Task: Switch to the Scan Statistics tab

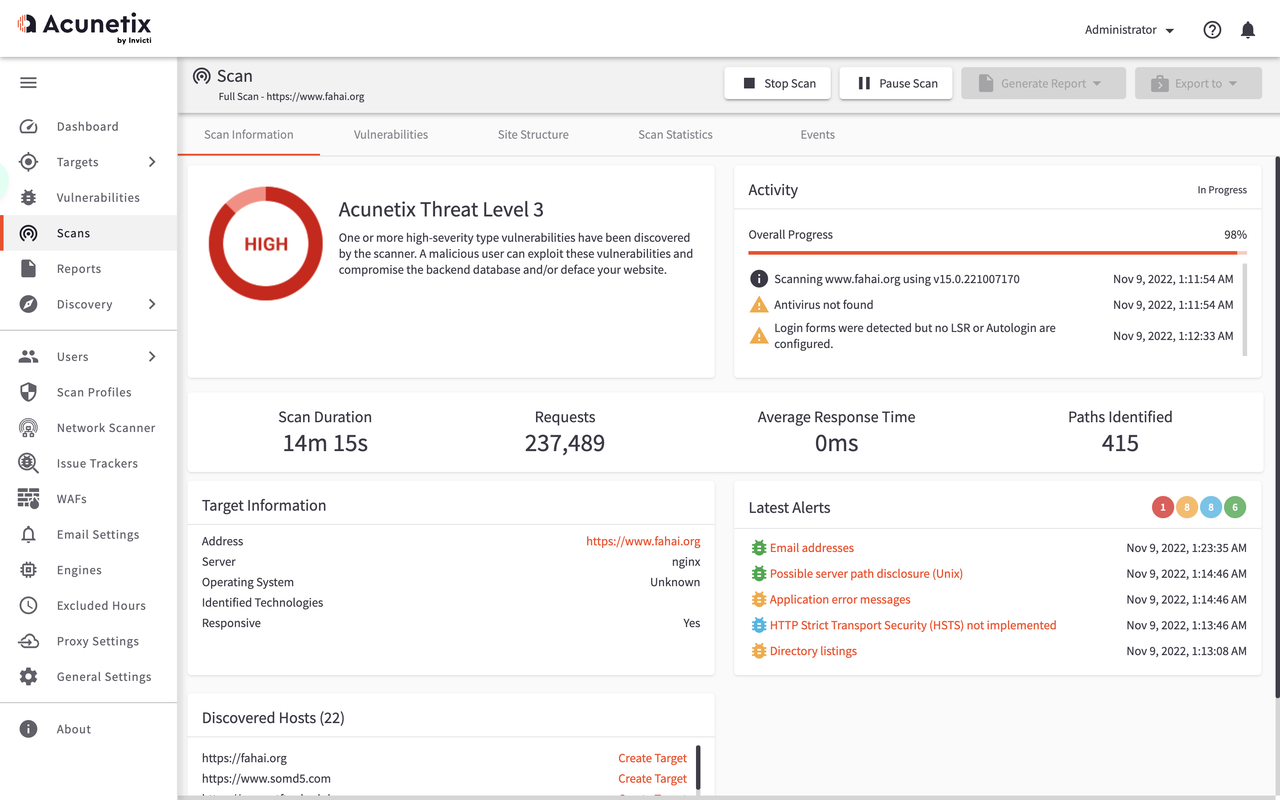Action: tap(676, 135)
